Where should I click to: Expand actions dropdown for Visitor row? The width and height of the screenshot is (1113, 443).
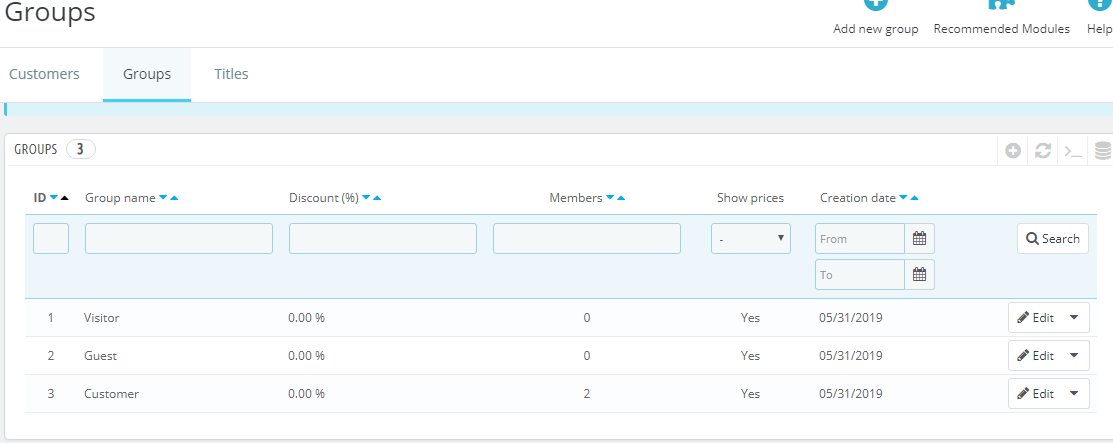click(x=1074, y=317)
